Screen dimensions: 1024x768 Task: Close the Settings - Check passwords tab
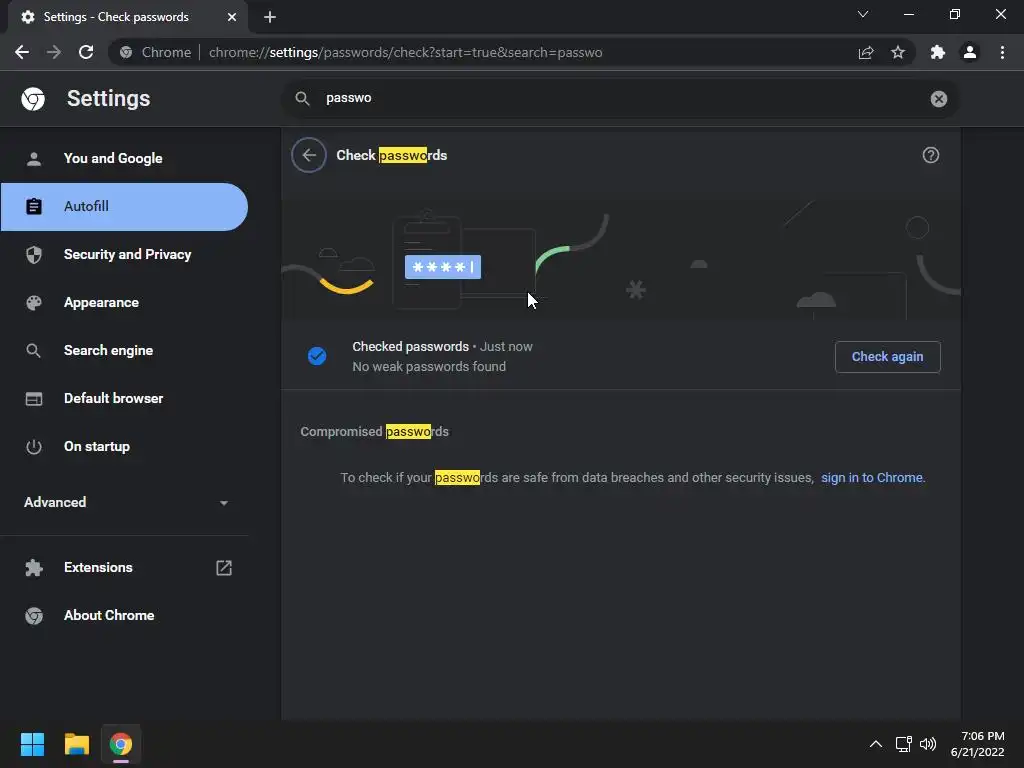pyautogui.click(x=232, y=17)
